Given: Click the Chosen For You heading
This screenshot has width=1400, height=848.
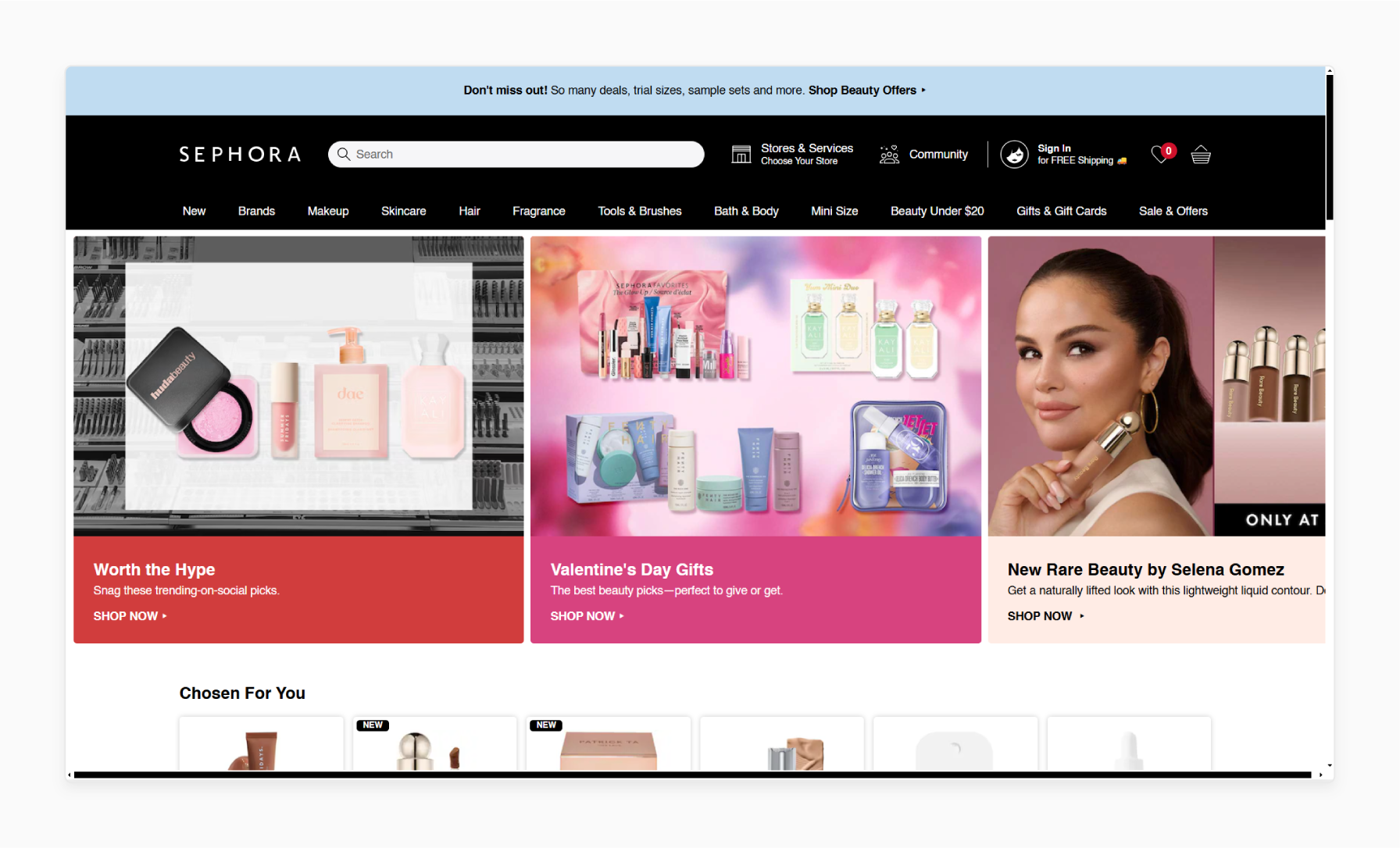Looking at the screenshot, I should [242, 693].
